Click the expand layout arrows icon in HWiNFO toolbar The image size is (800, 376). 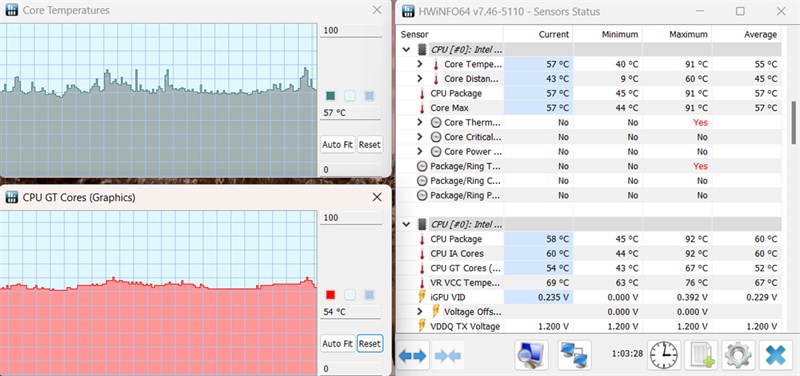(x=412, y=356)
